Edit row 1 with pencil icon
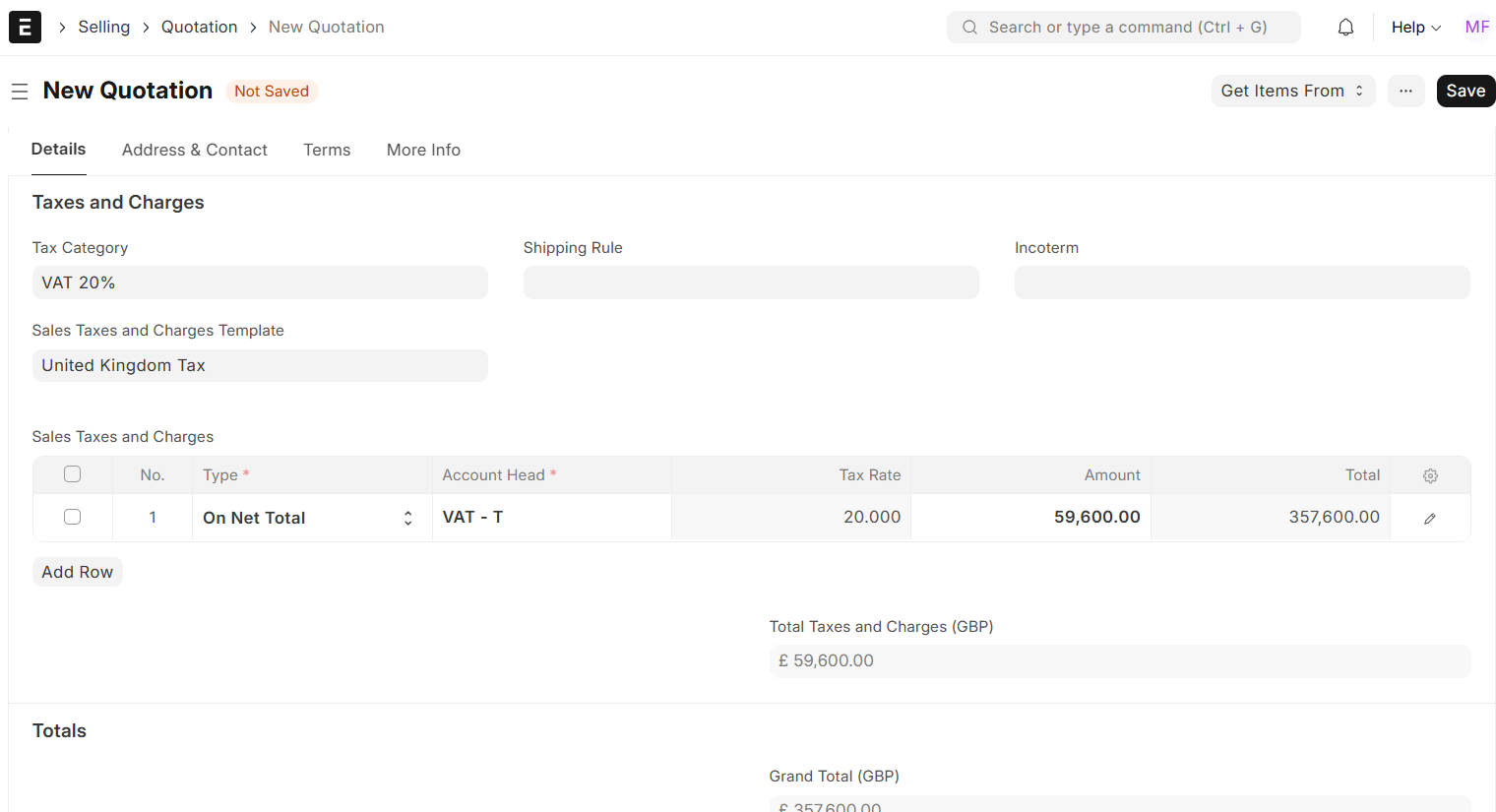This screenshot has height=812, width=1496. pyautogui.click(x=1430, y=519)
